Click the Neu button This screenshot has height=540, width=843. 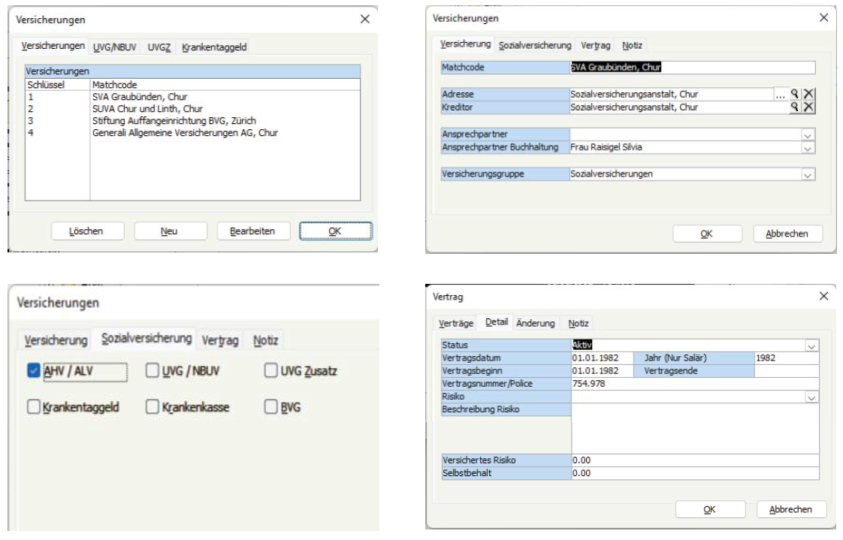point(170,231)
